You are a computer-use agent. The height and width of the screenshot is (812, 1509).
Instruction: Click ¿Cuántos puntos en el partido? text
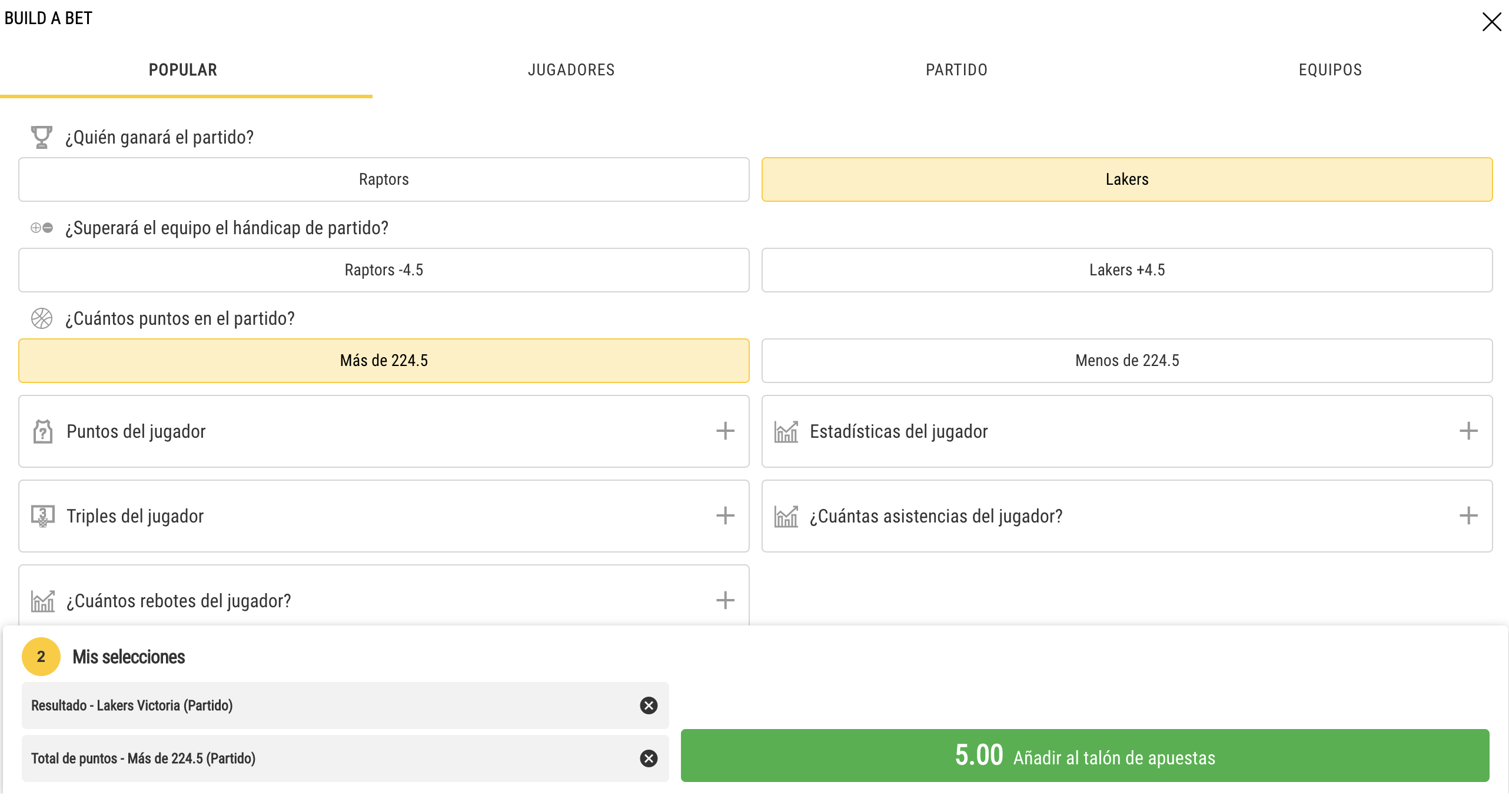click(180, 318)
